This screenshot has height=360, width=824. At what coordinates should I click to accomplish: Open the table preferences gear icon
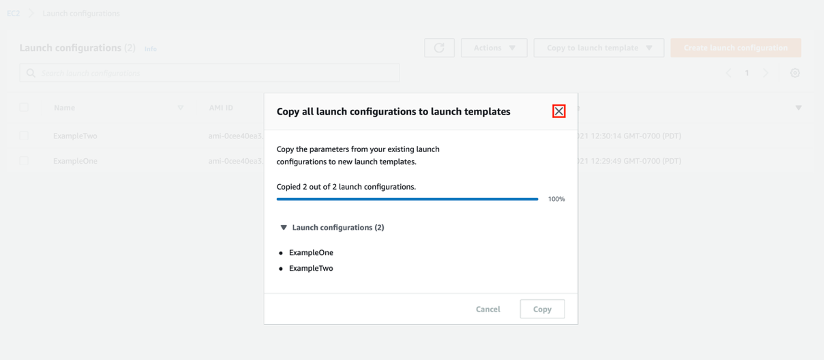pyautogui.click(x=795, y=73)
